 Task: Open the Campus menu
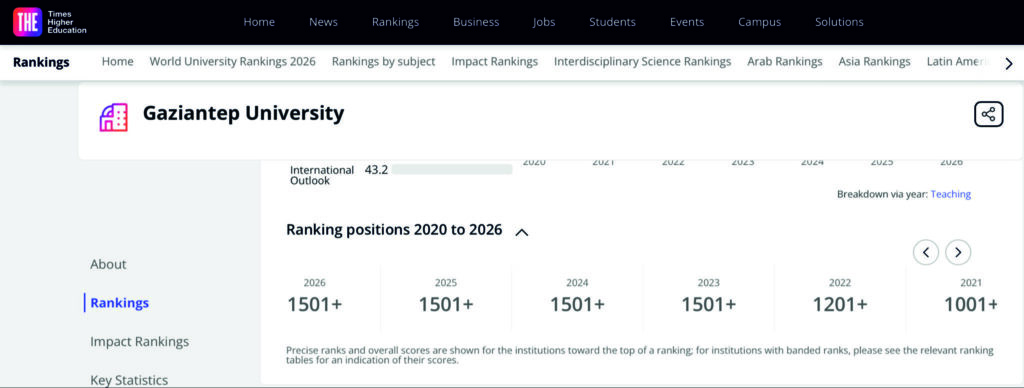(760, 22)
